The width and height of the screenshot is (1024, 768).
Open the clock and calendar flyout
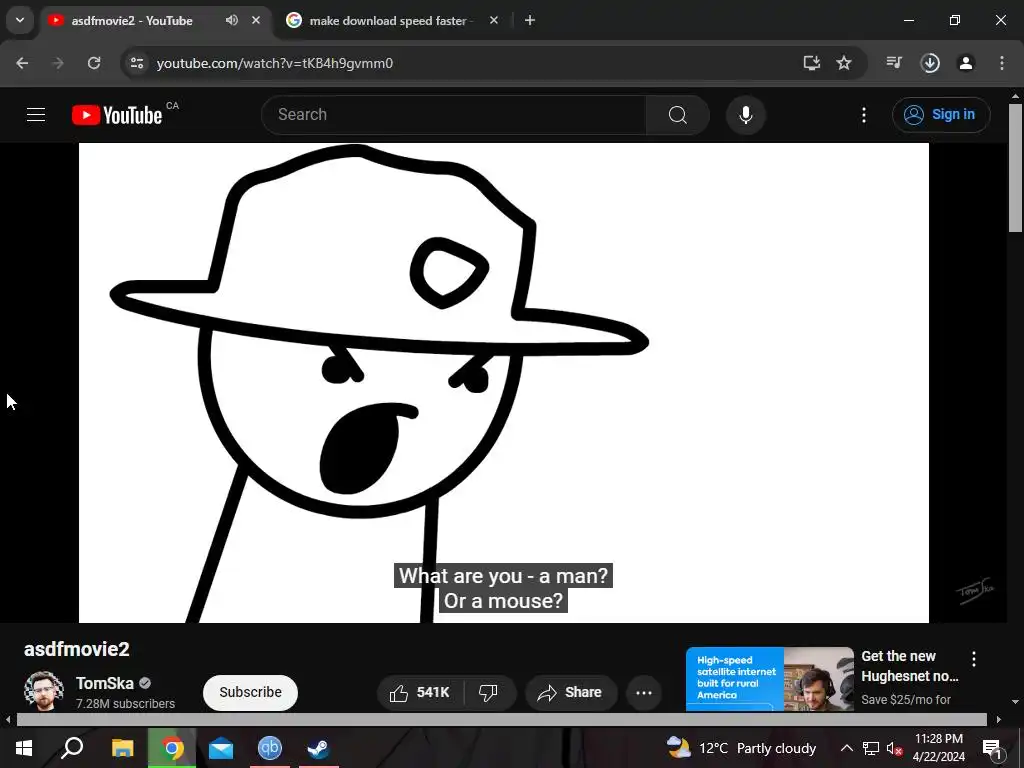938,748
